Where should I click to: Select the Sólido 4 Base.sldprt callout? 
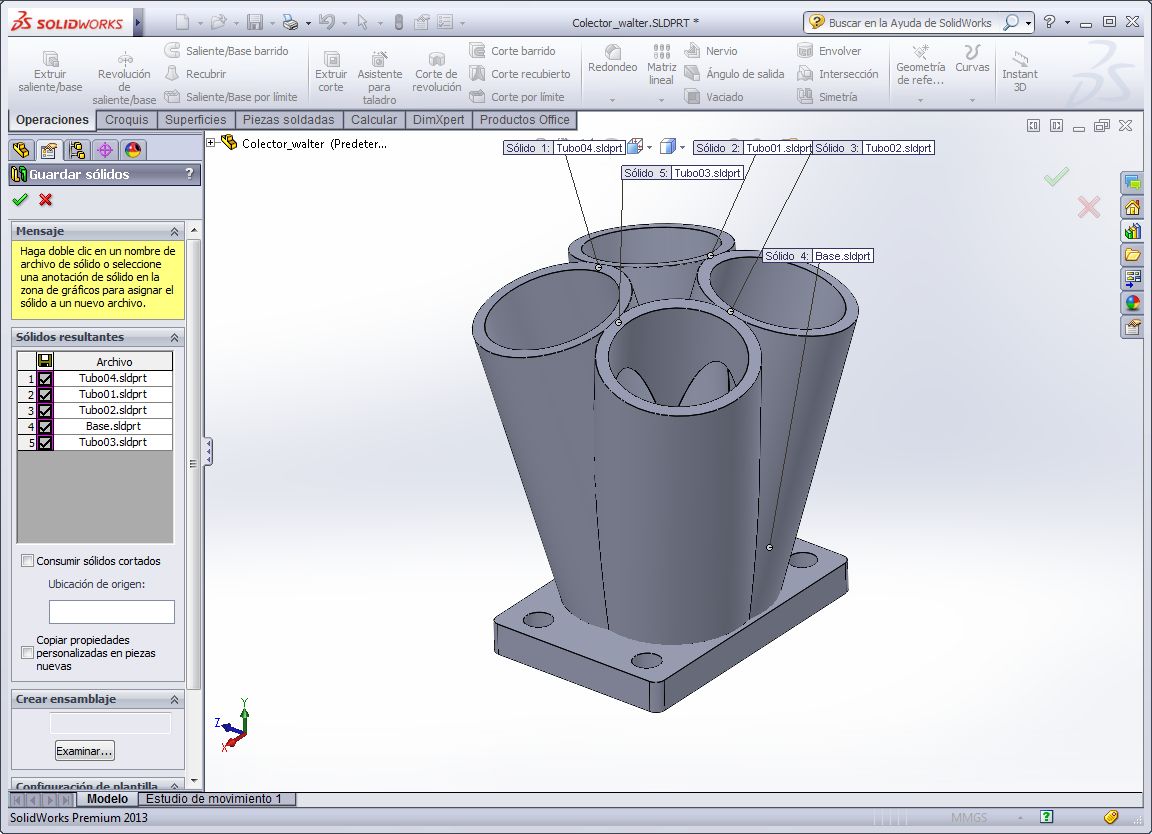(817, 256)
